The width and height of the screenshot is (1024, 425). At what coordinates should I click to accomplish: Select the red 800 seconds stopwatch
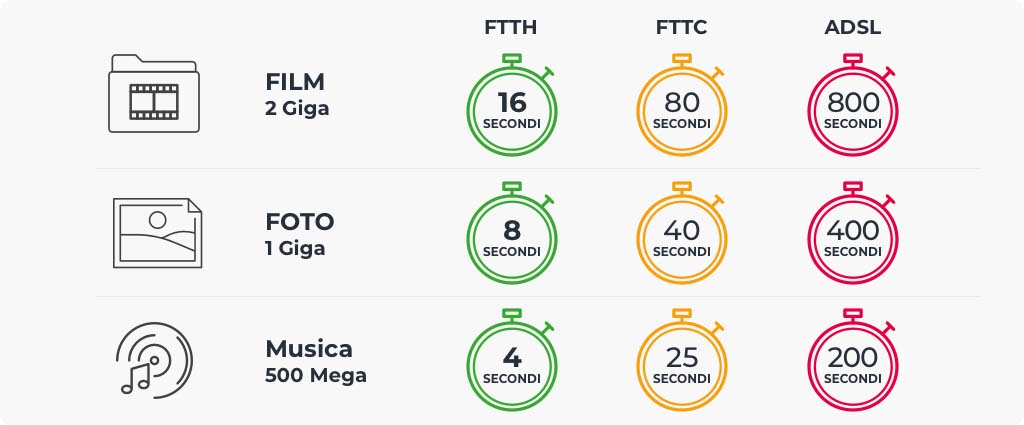[x=852, y=105]
